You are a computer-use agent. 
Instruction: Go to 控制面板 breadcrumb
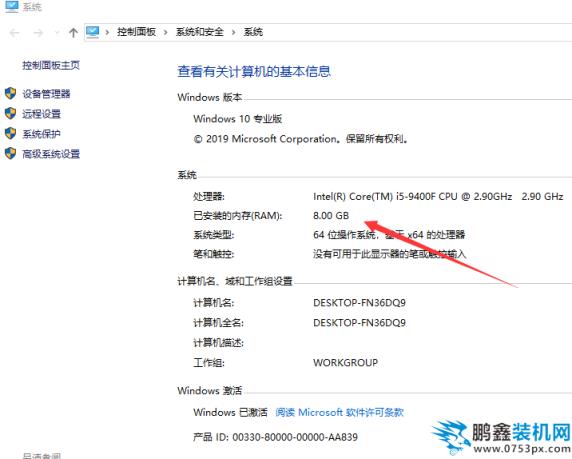coord(136,32)
